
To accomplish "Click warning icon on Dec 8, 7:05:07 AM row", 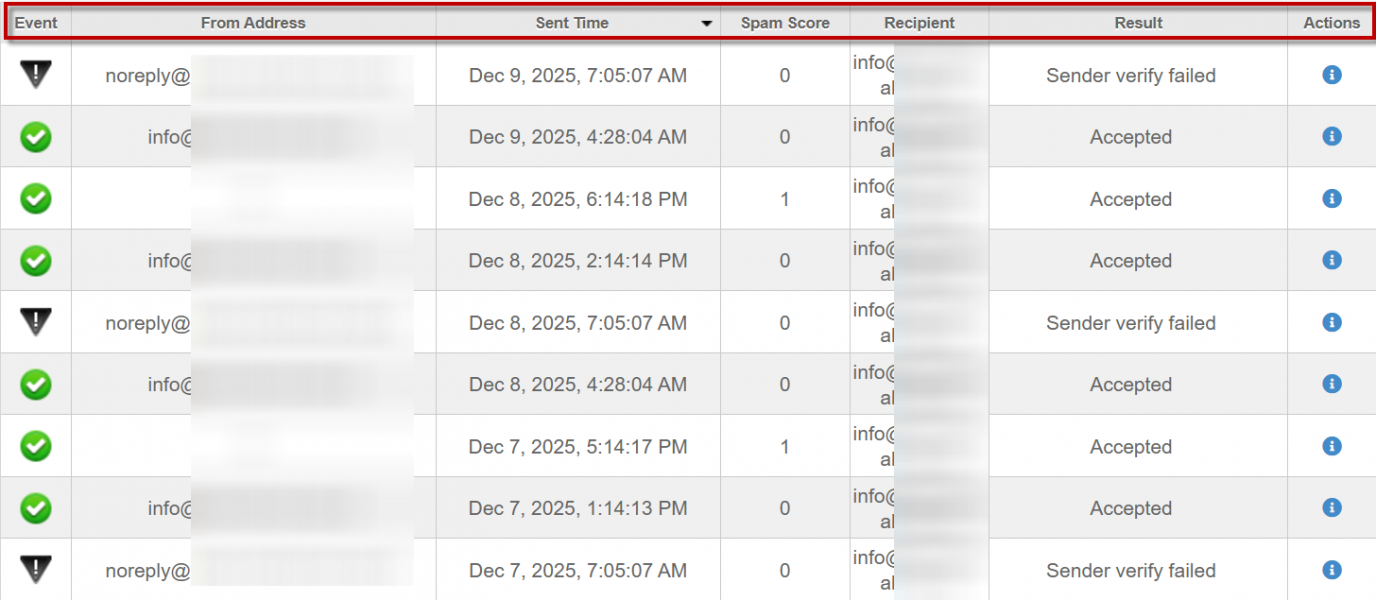I will click(x=36, y=322).
